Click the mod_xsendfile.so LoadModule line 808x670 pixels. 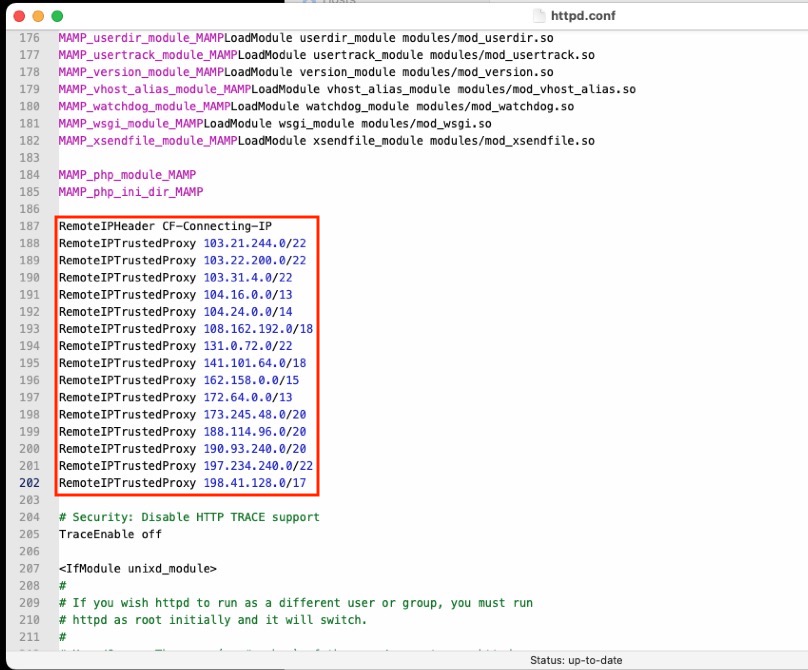(x=326, y=141)
